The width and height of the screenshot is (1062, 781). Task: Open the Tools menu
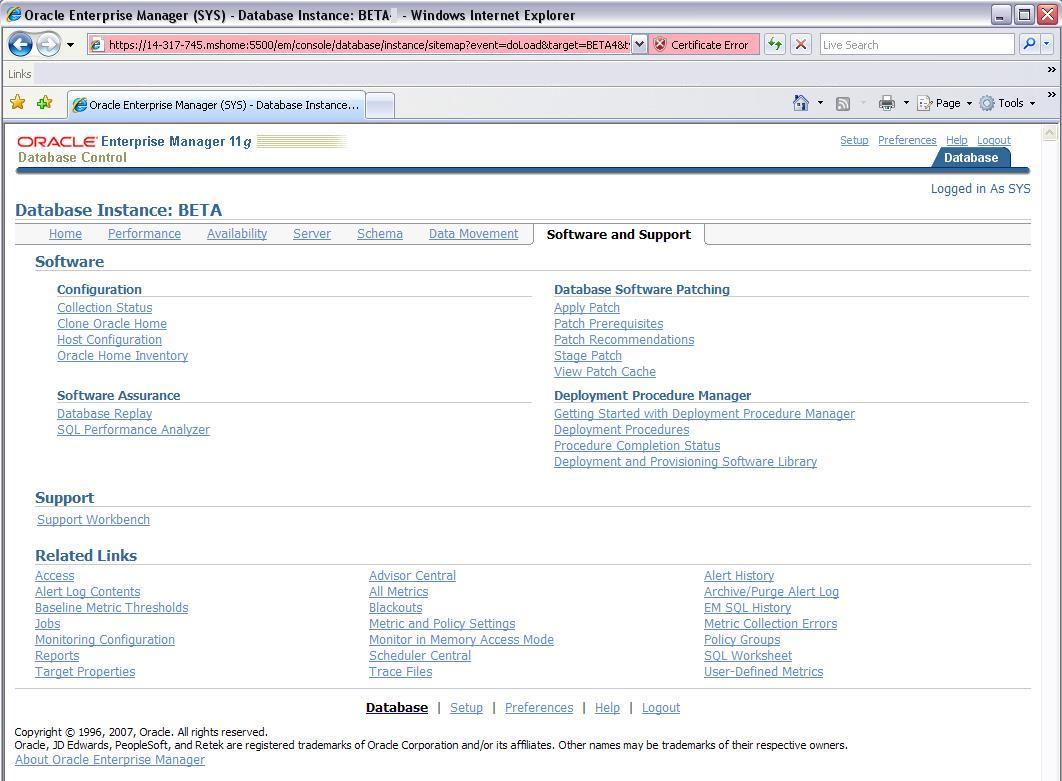pyautogui.click(x=1008, y=103)
